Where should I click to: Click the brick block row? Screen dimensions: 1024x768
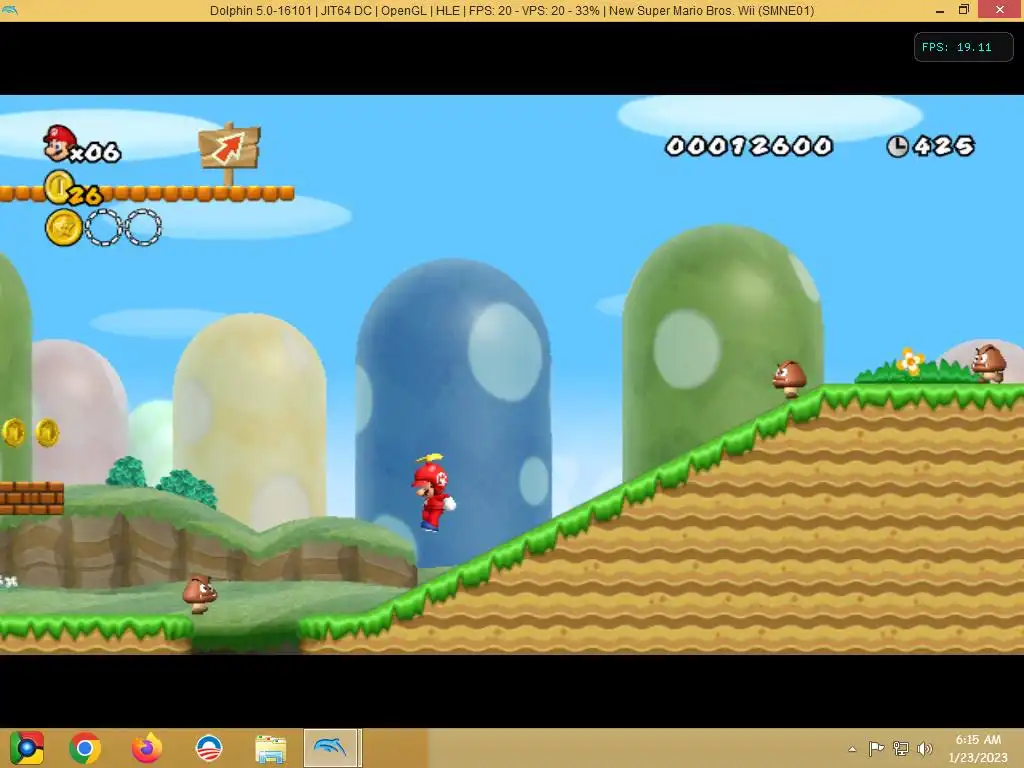click(x=31, y=498)
